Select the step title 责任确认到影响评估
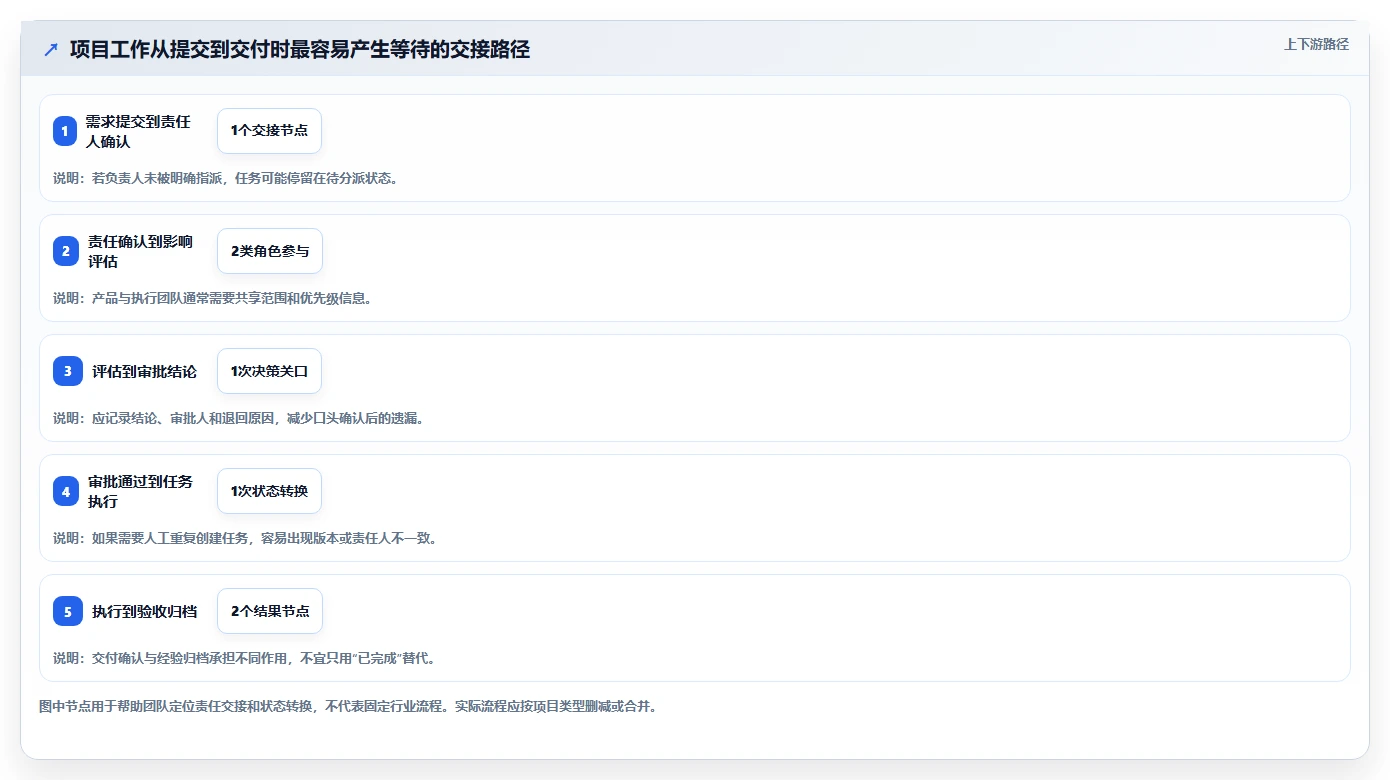Viewport: 1390px width, 780px height. pyautogui.click(x=140, y=251)
